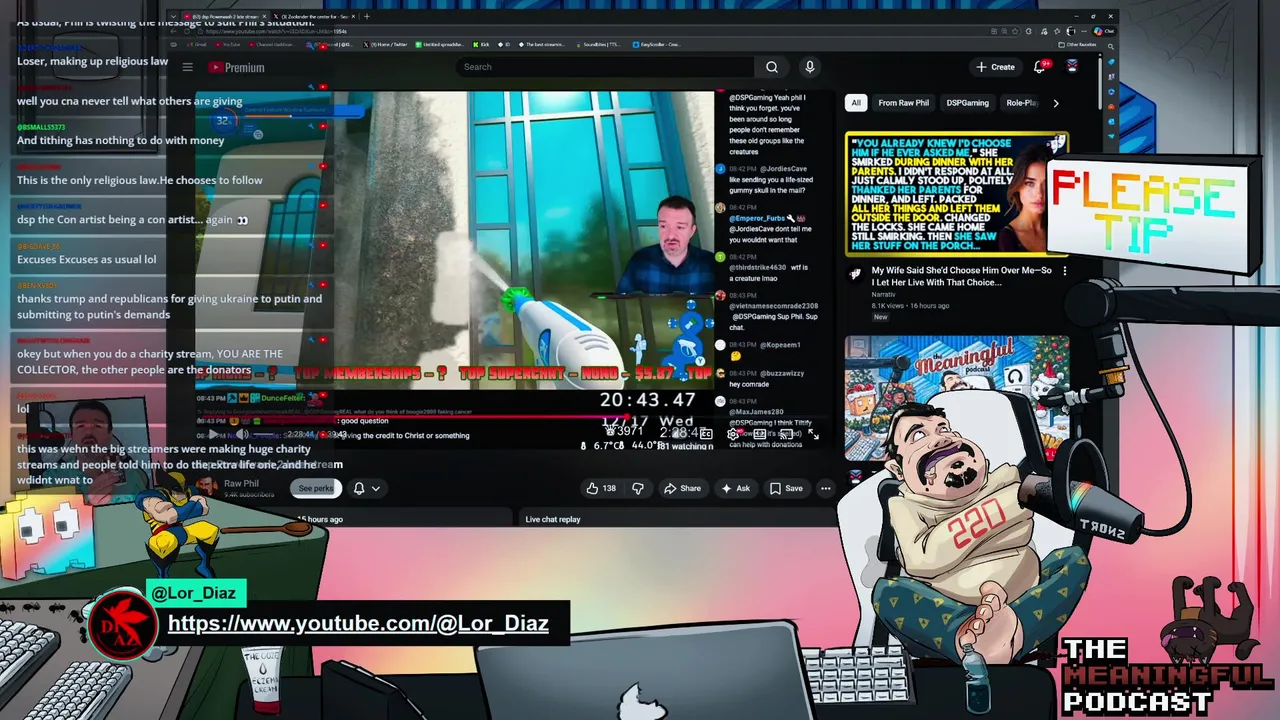Click Raw Phil channel avatar
Viewport: 1280px width, 720px height.
pyautogui.click(x=206, y=486)
